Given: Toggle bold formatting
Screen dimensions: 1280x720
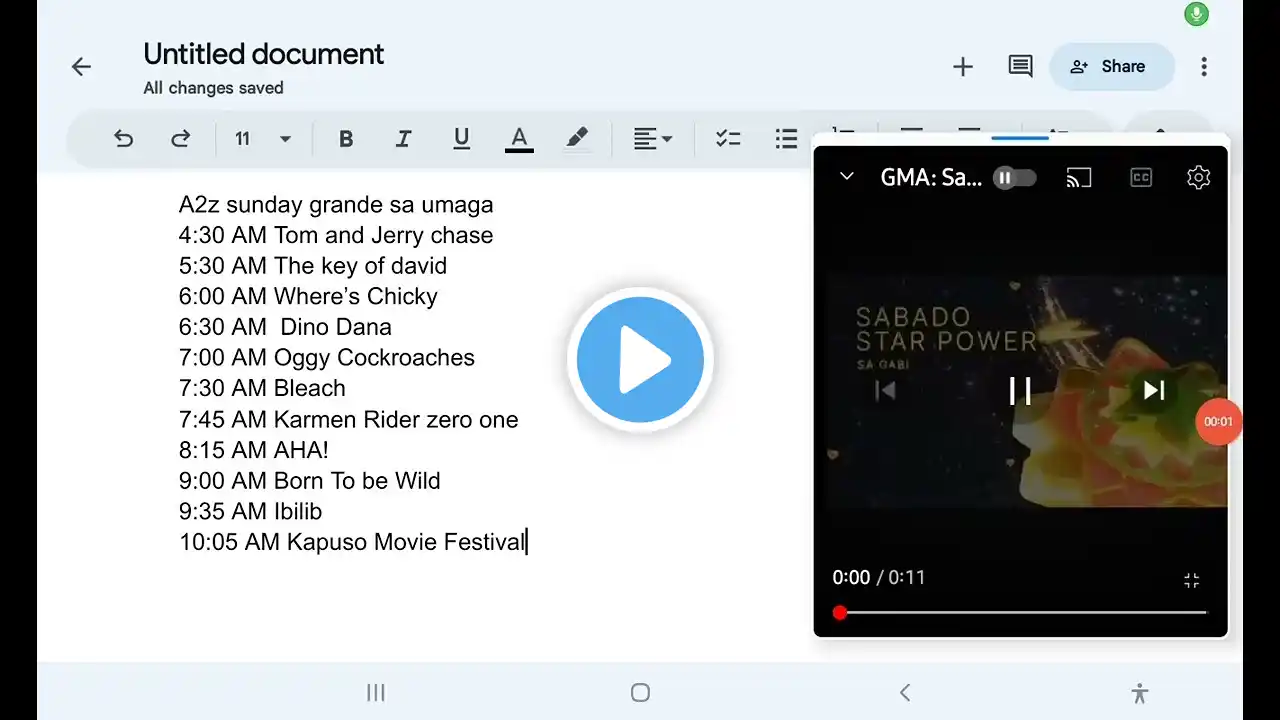Looking at the screenshot, I should (x=346, y=139).
